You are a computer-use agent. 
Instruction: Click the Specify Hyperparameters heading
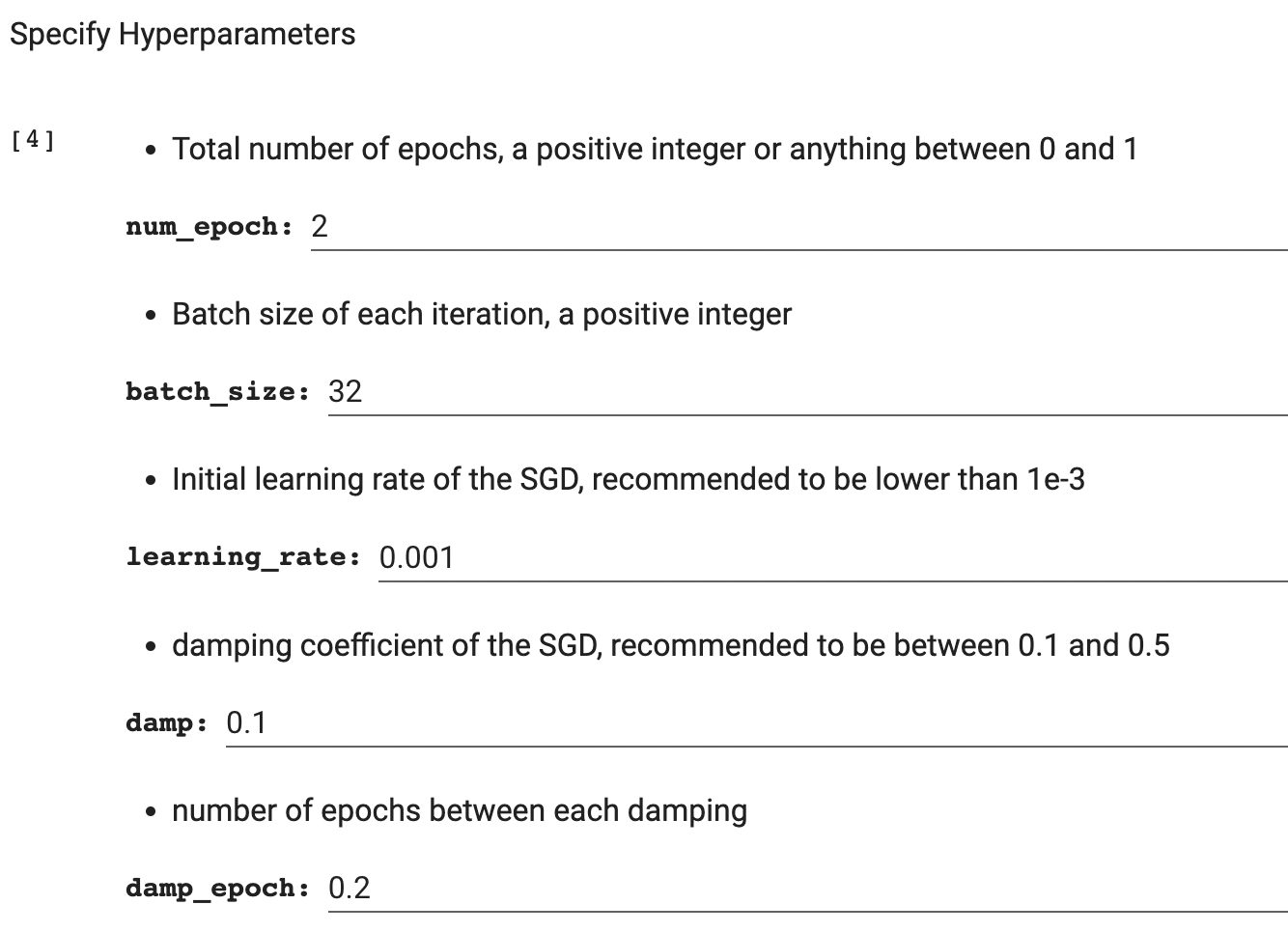pos(182,35)
